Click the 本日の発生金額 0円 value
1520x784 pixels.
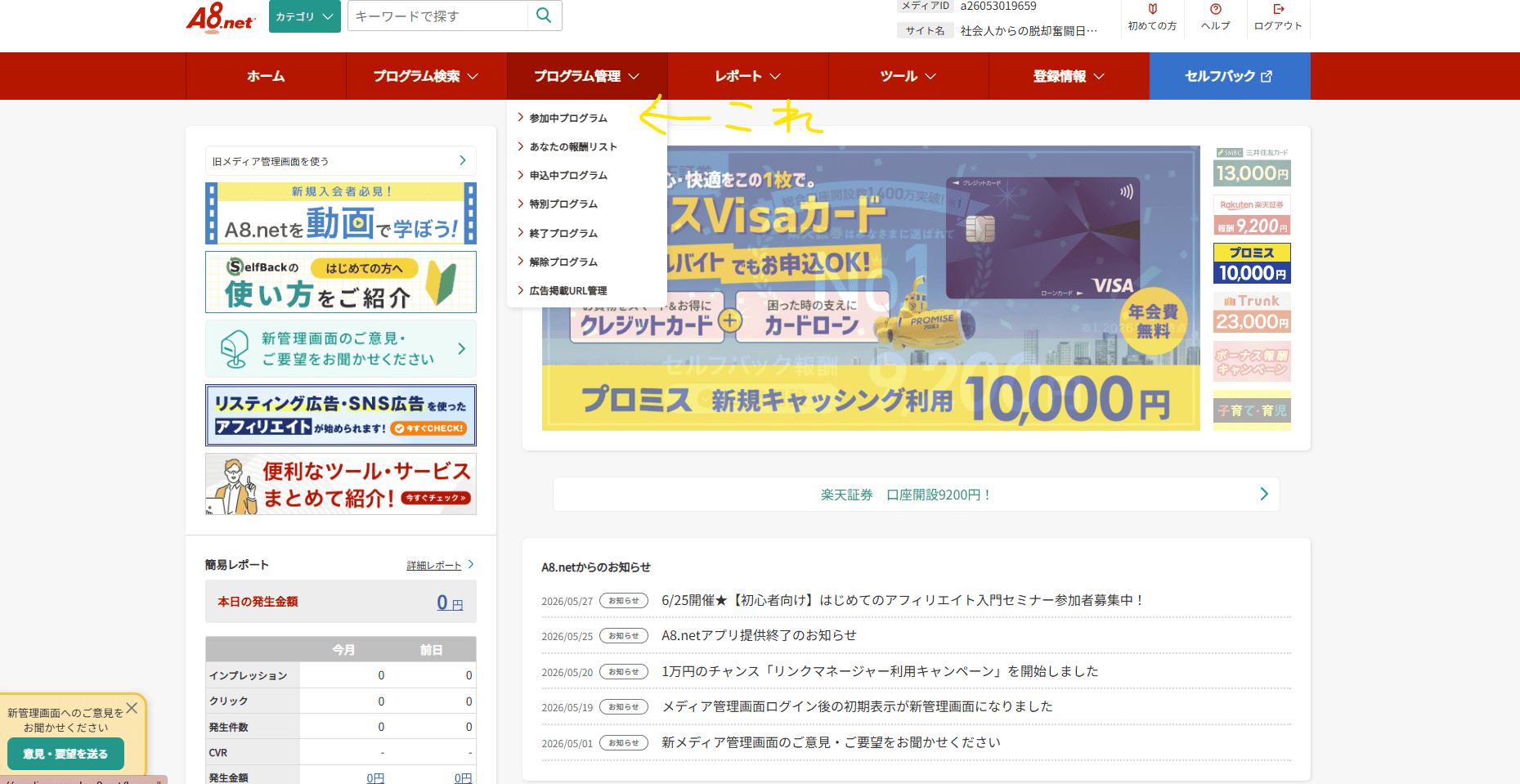pyautogui.click(x=450, y=603)
